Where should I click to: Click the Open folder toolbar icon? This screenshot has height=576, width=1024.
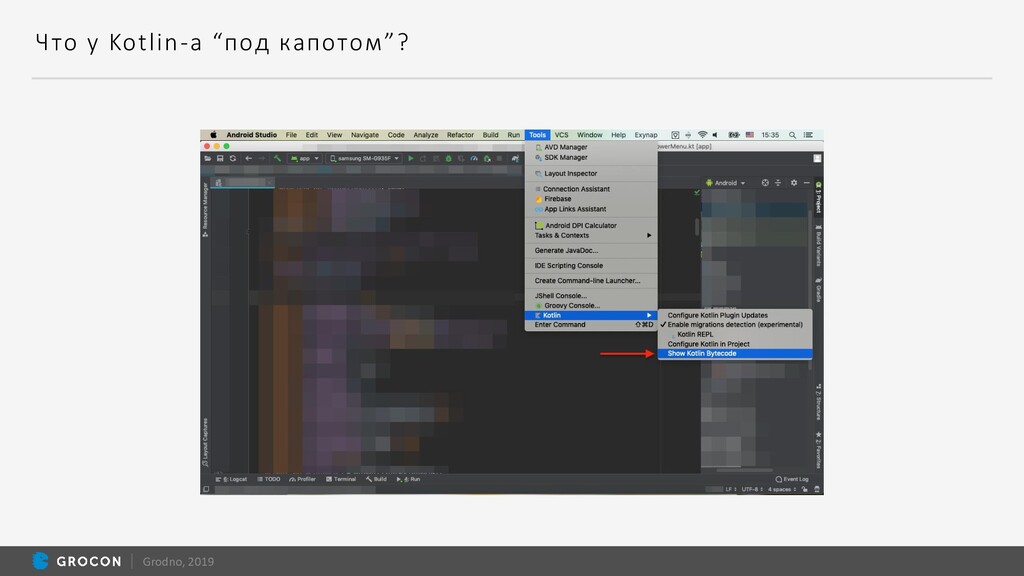208,159
